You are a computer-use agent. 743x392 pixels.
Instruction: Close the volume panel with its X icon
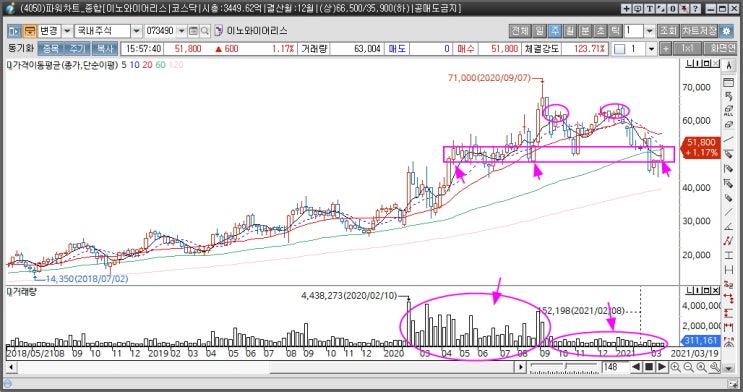pyautogui.click(x=715, y=290)
